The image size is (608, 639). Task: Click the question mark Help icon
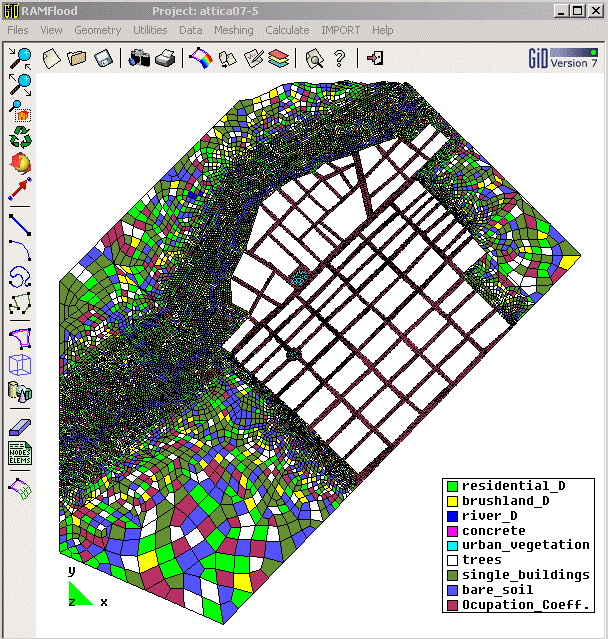(x=339, y=59)
